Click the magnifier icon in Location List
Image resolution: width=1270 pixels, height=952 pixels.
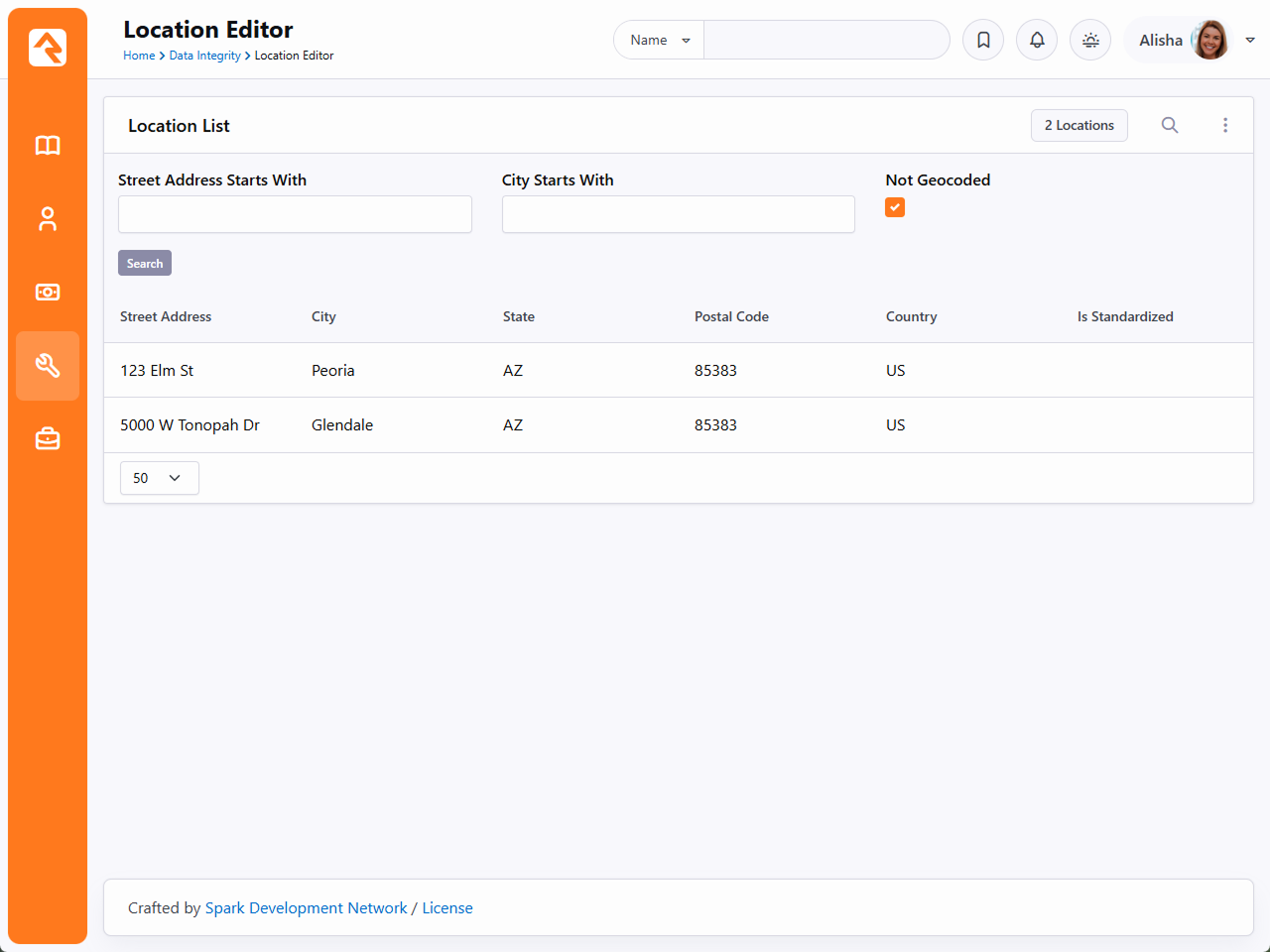coord(1170,125)
